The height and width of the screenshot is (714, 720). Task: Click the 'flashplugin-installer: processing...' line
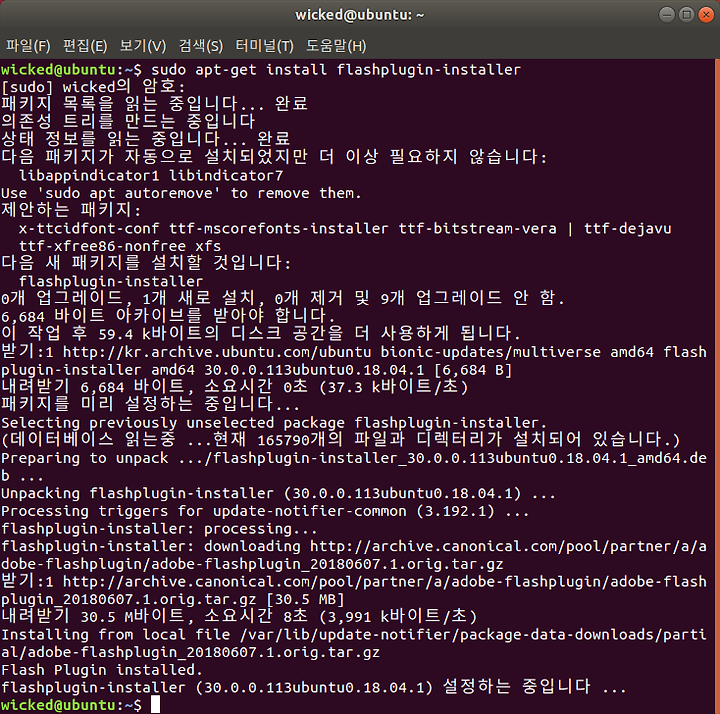point(159,529)
